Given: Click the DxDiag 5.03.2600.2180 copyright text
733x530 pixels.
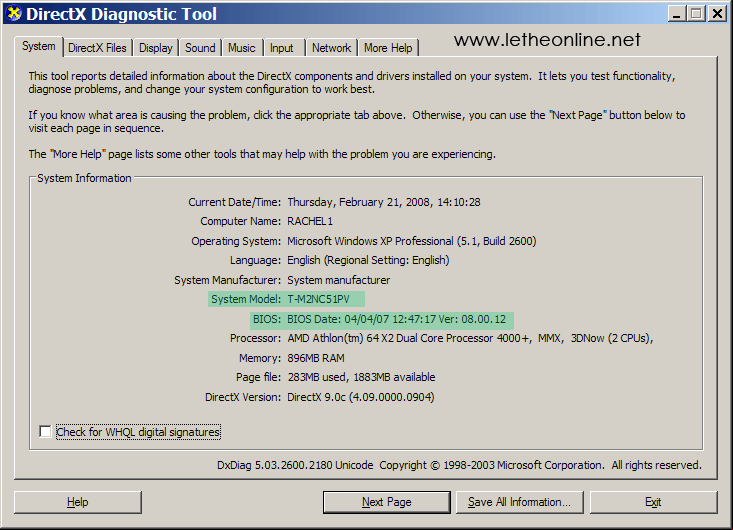Looking at the screenshot, I should (x=459, y=465).
